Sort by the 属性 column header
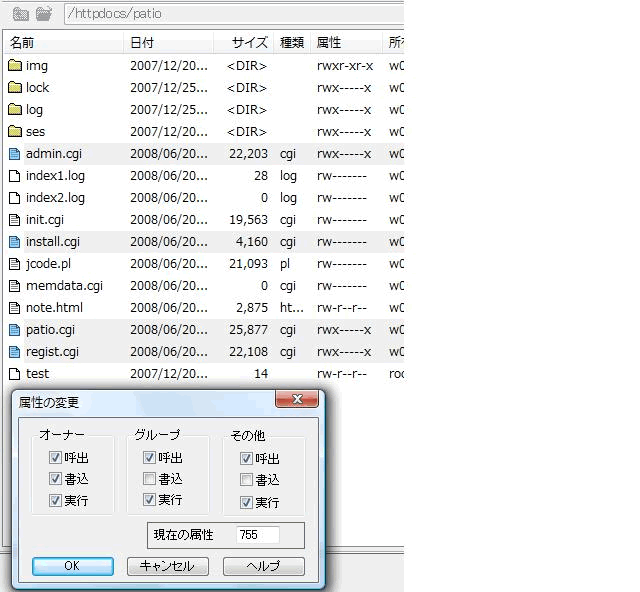This screenshot has width=640, height=592. click(x=347, y=42)
